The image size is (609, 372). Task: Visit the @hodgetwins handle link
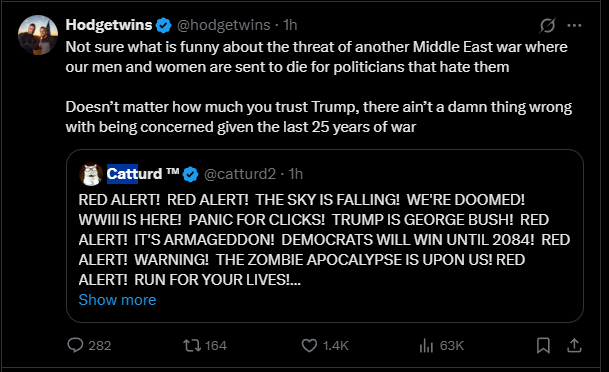224,25
